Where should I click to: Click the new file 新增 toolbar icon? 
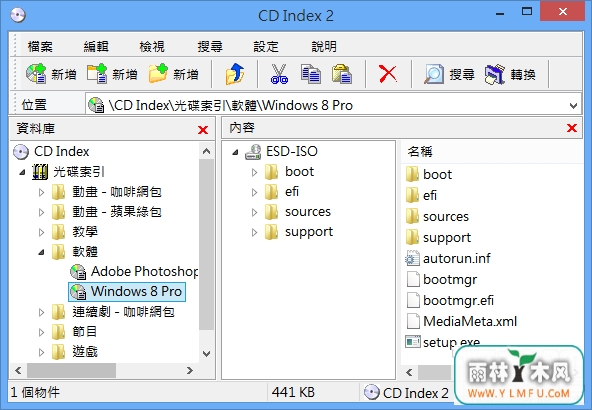point(97,74)
